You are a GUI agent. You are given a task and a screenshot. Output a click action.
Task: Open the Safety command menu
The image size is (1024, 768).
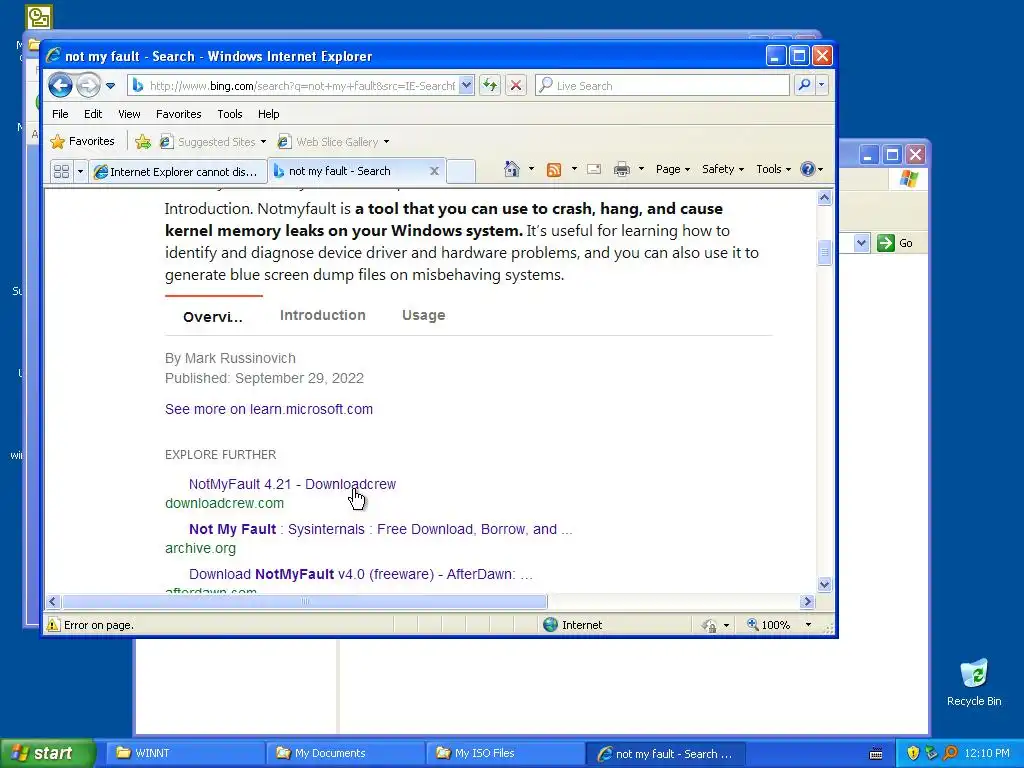pyautogui.click(x=722, y=169)
